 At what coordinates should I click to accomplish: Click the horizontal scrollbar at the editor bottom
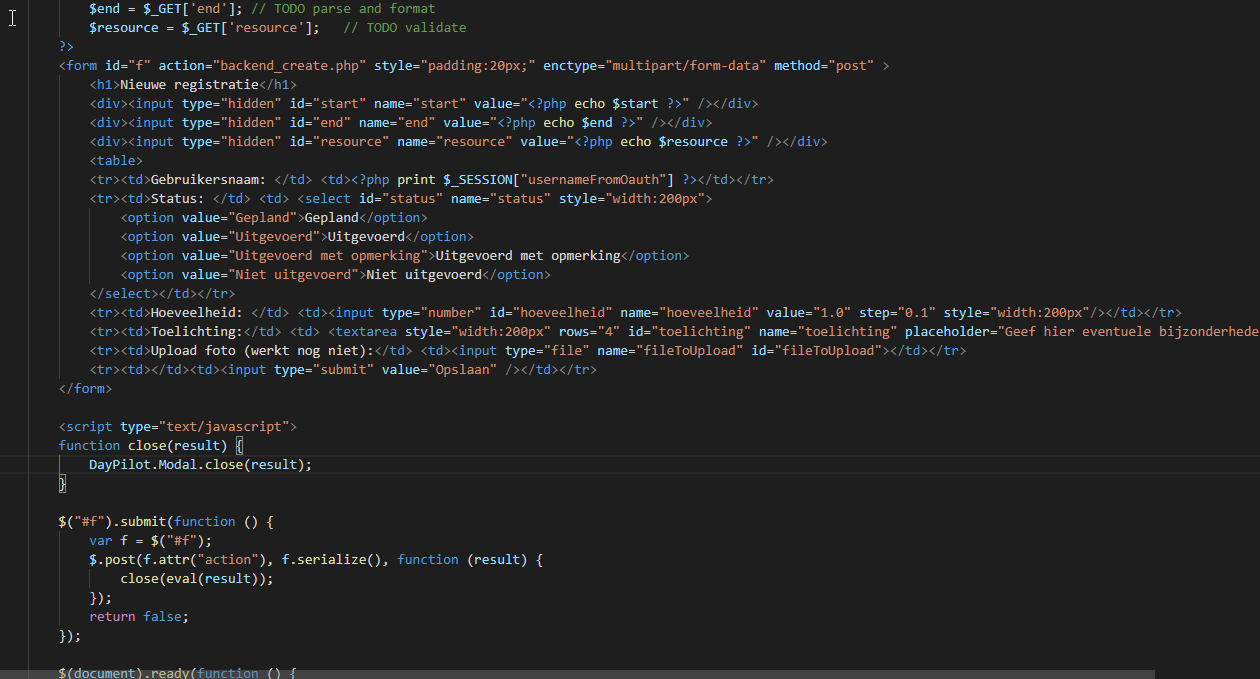(x=577, y=675)
